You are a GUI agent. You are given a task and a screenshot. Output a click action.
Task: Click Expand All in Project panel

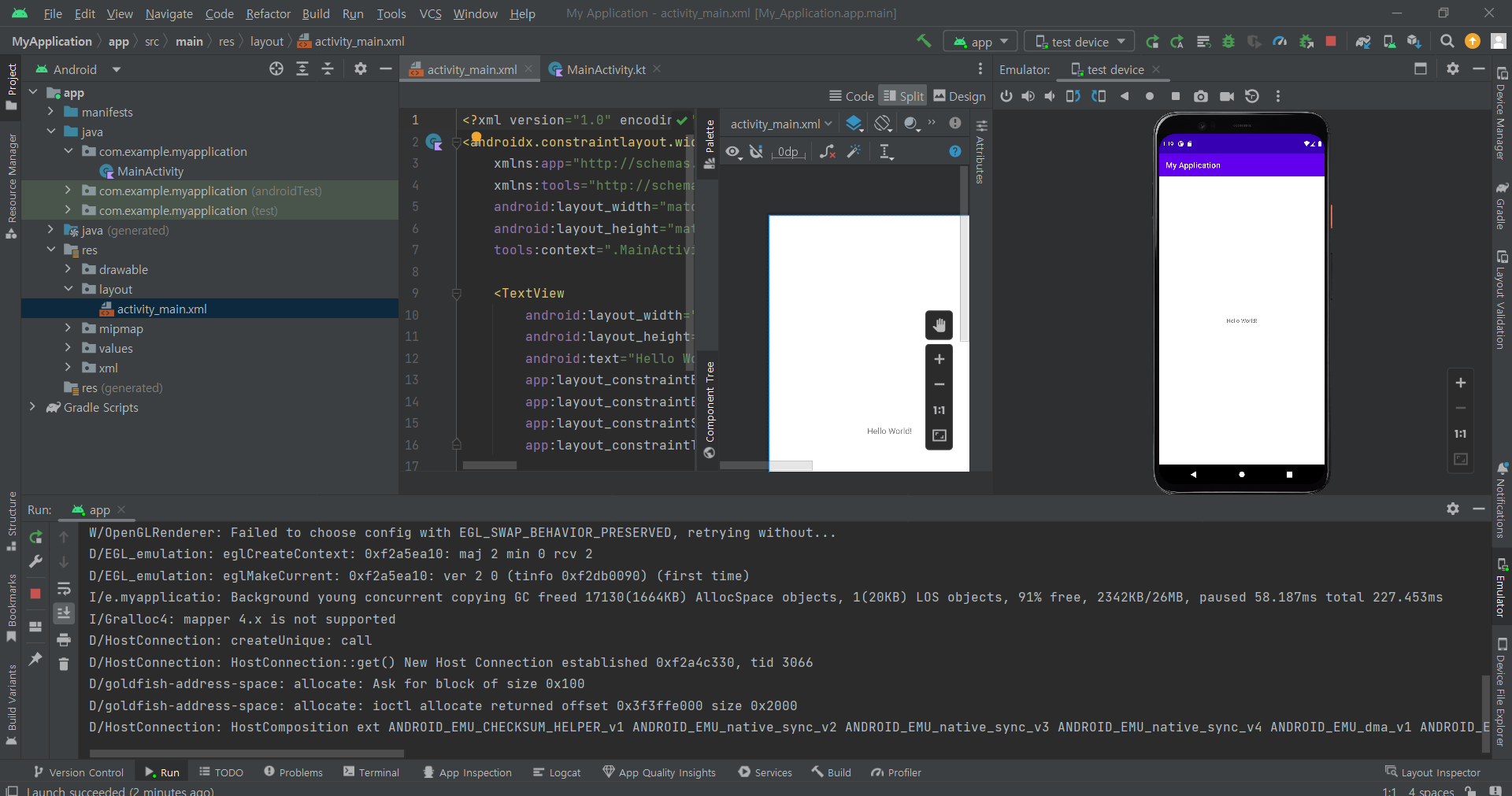[302, 69]
